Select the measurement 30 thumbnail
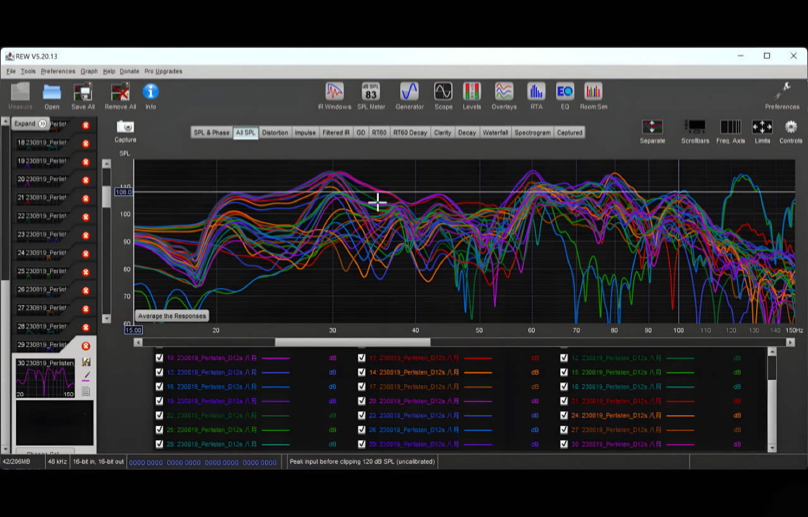Viewport: 808px width, 517px height. tap(45, 378)
